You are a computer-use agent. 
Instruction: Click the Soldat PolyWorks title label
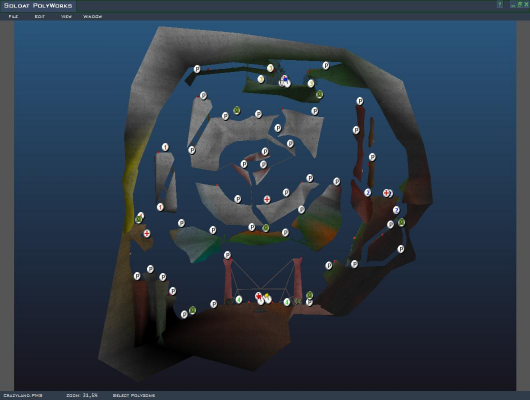coord(38,5)
